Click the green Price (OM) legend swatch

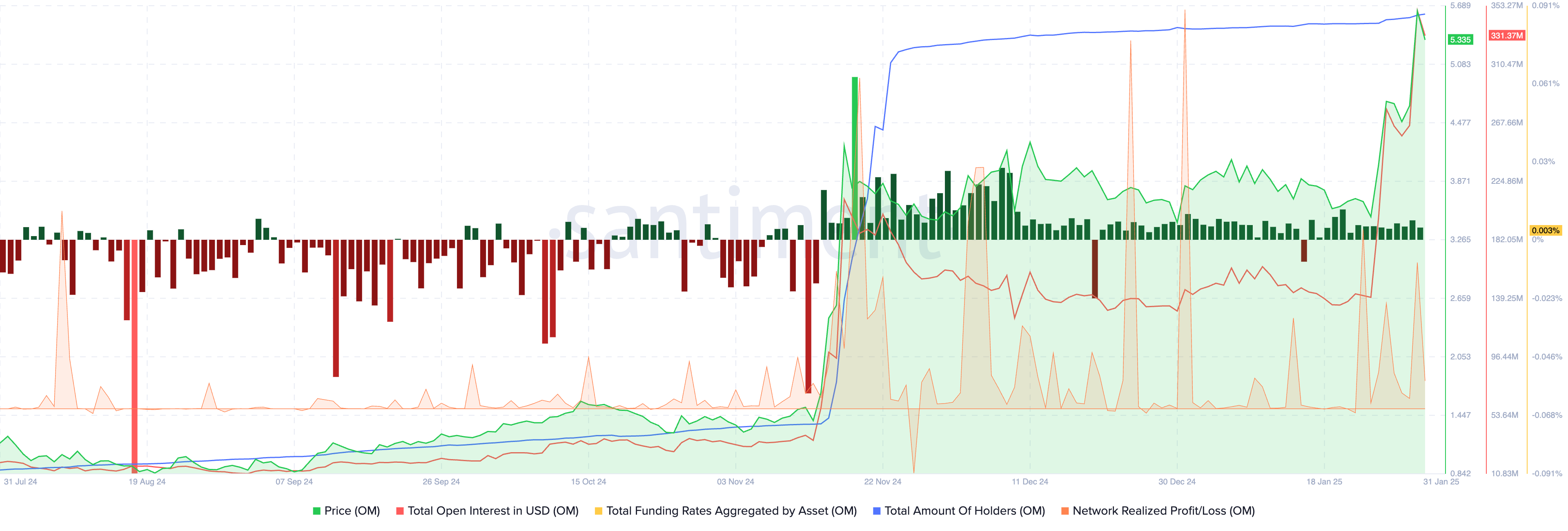click(316, 511)
